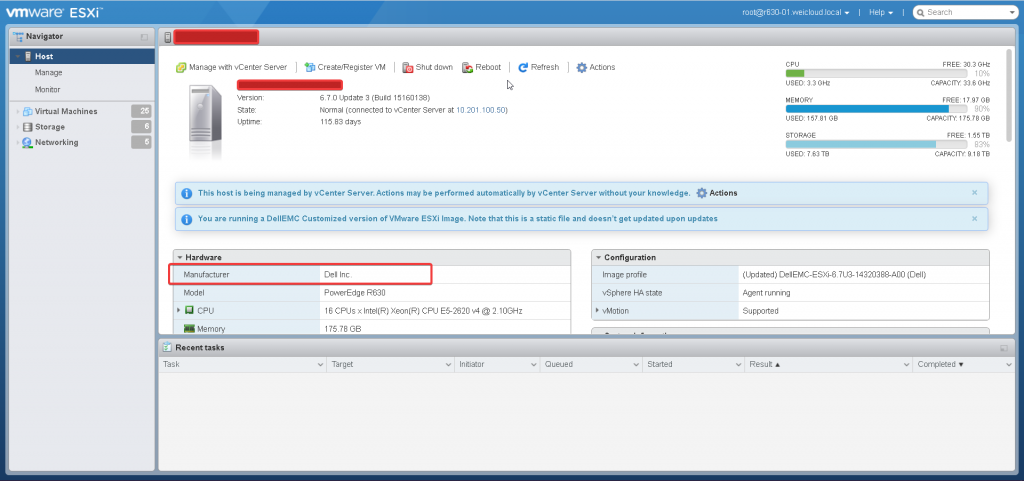Click the Virtual Machines count badge 25
1024x481 pixels.
[141, 111]
